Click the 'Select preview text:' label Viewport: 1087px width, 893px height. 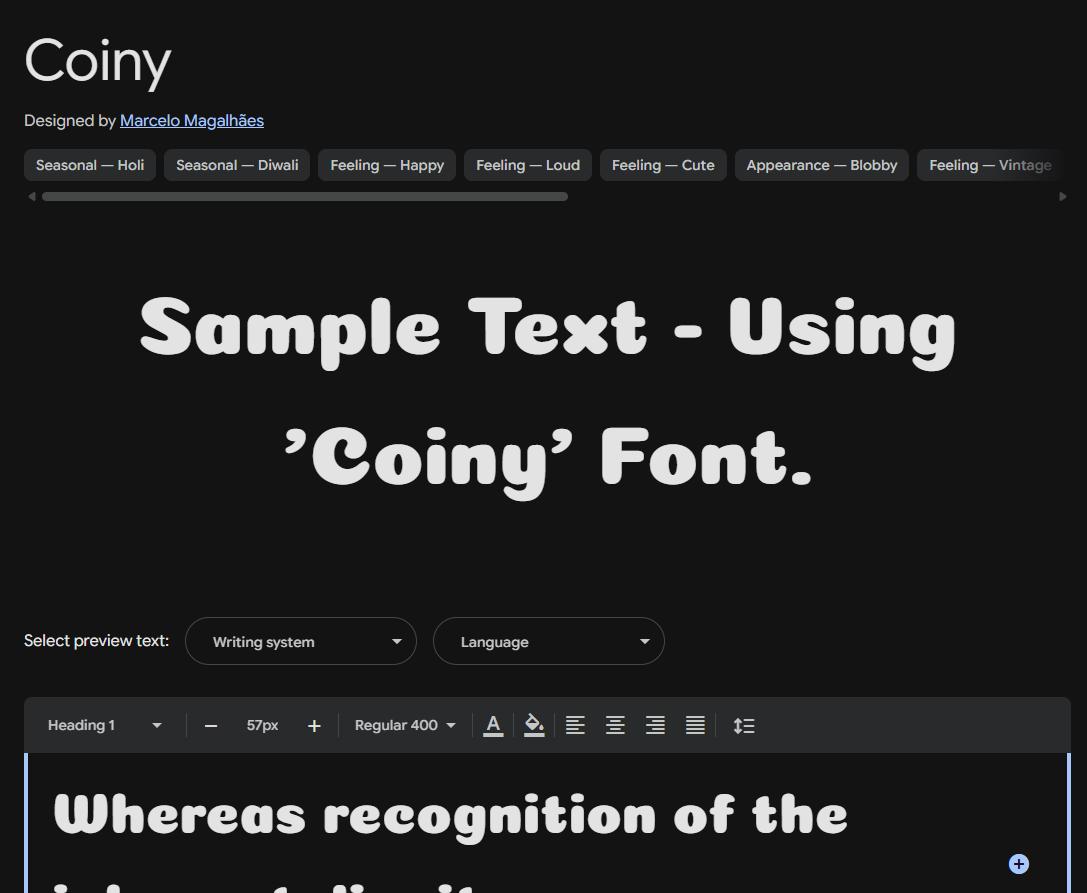click(96, 641)
